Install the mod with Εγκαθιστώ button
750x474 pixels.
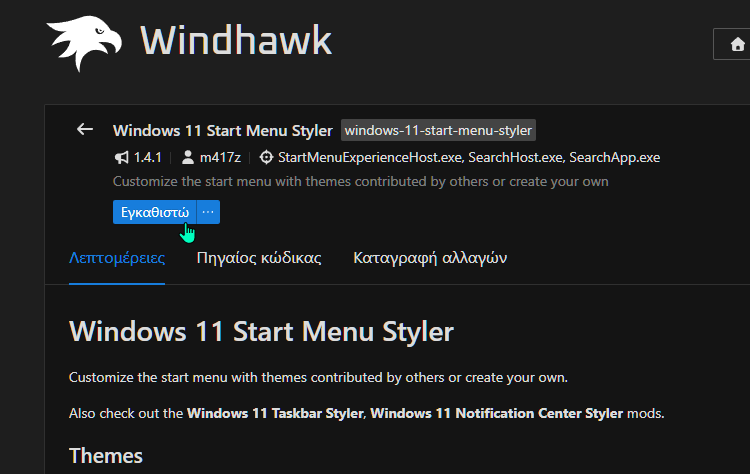point(154,212)
